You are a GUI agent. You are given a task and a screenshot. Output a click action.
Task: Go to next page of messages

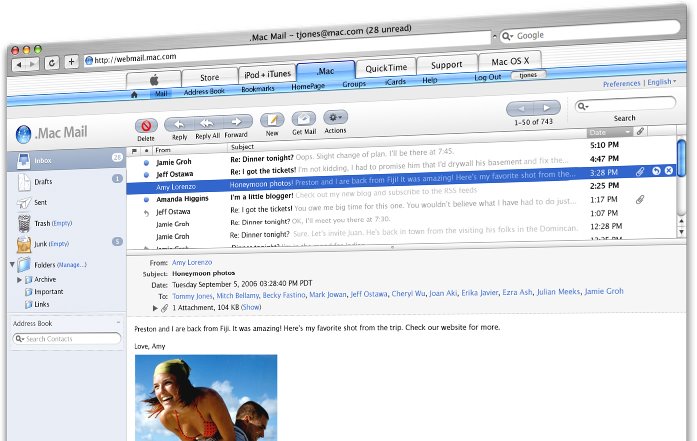547,108
